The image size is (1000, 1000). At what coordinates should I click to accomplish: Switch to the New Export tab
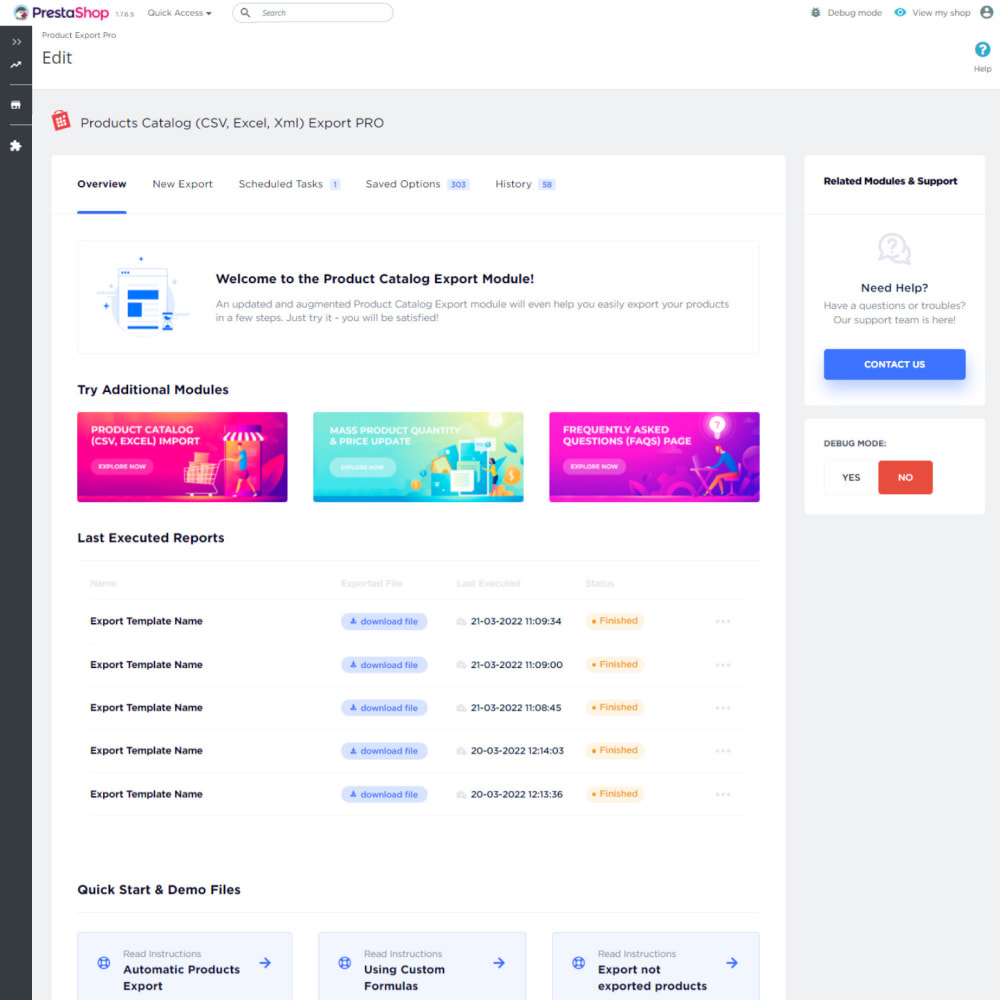pos(182,184)
